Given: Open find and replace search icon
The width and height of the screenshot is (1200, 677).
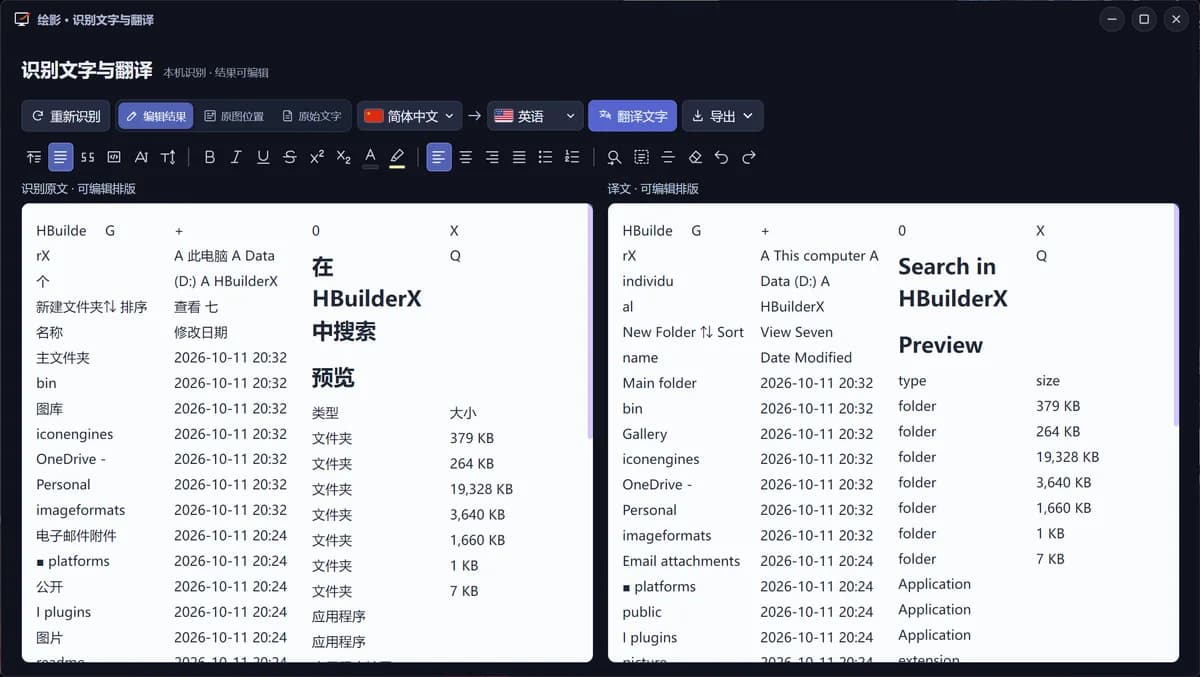Looking at the screenshot, I should 614,157.
